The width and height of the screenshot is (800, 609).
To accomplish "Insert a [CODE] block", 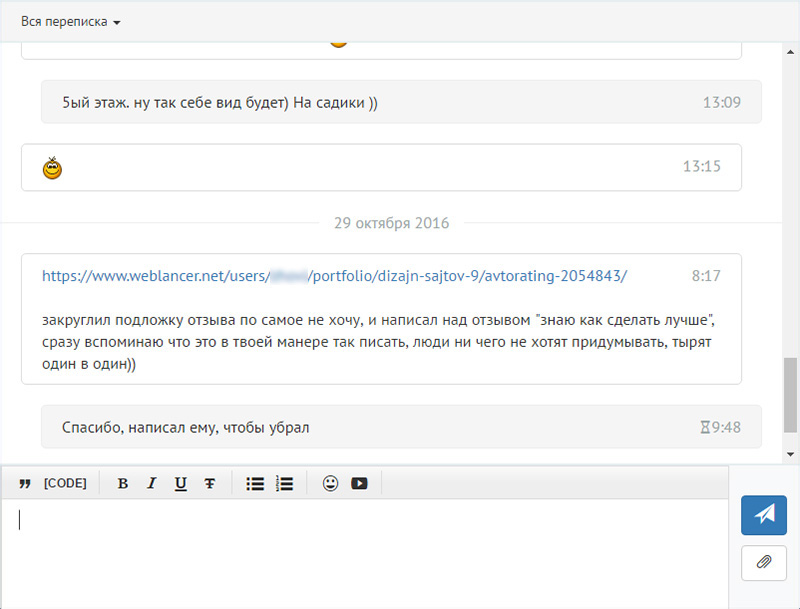I will click(65, 484).
